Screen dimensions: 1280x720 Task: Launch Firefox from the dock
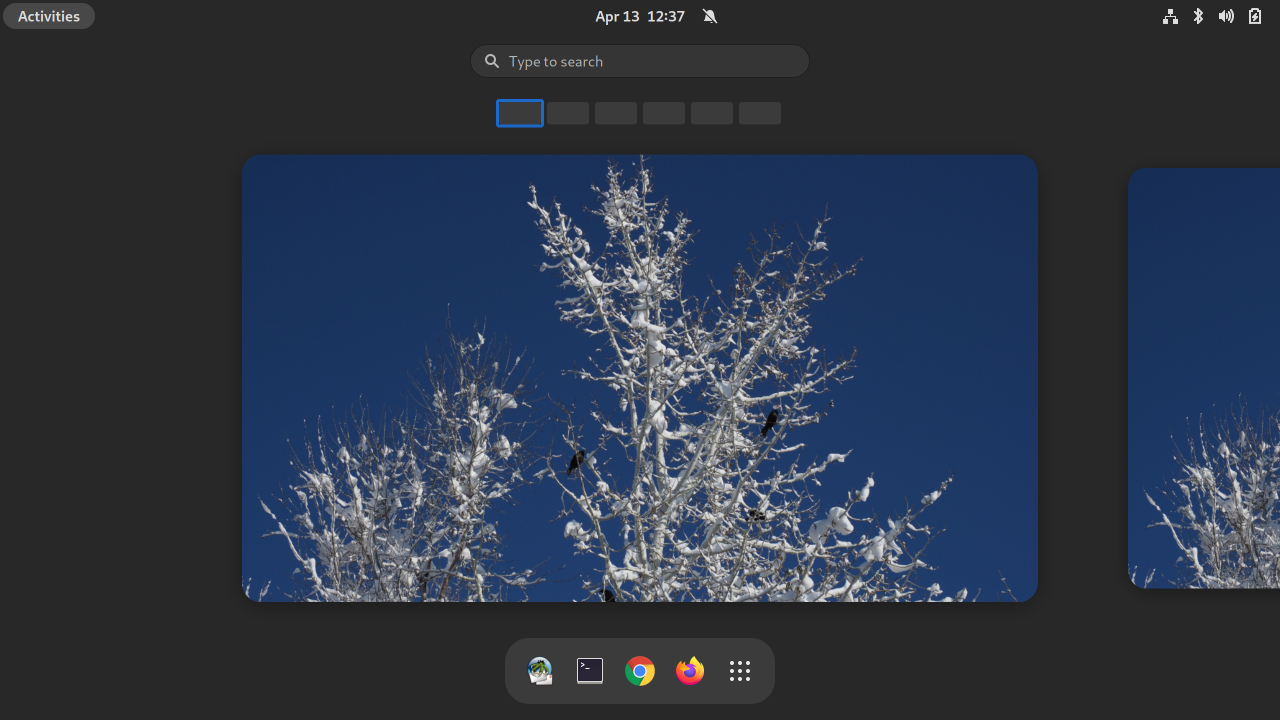click(x=689, y=670)
